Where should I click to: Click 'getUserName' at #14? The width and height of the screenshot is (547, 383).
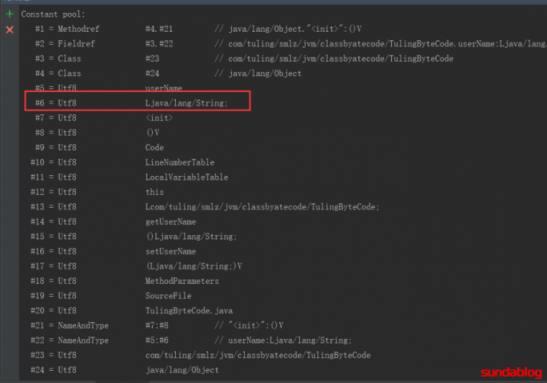171,222
